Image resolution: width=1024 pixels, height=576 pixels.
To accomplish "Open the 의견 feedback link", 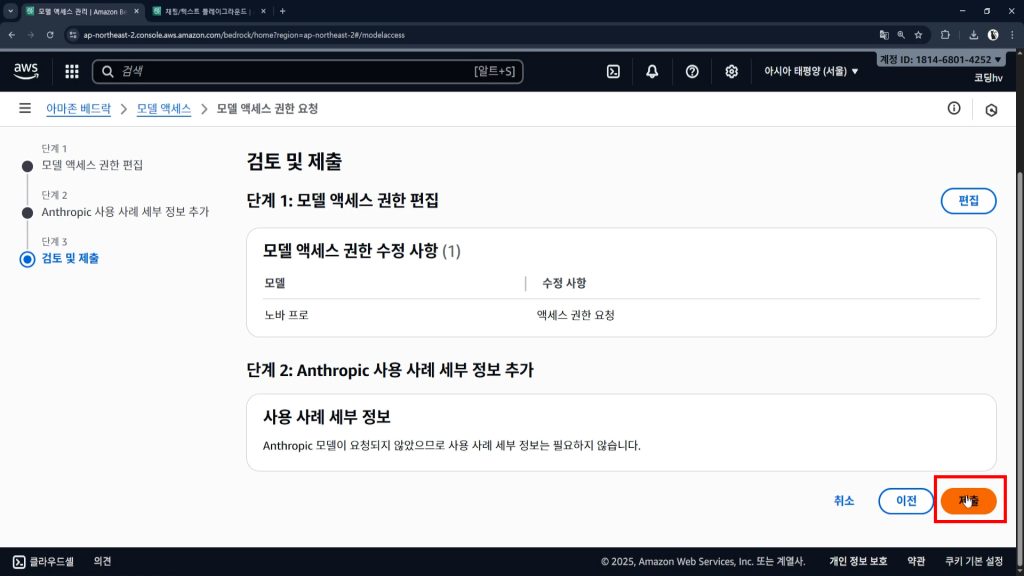I will pos(103,562).
